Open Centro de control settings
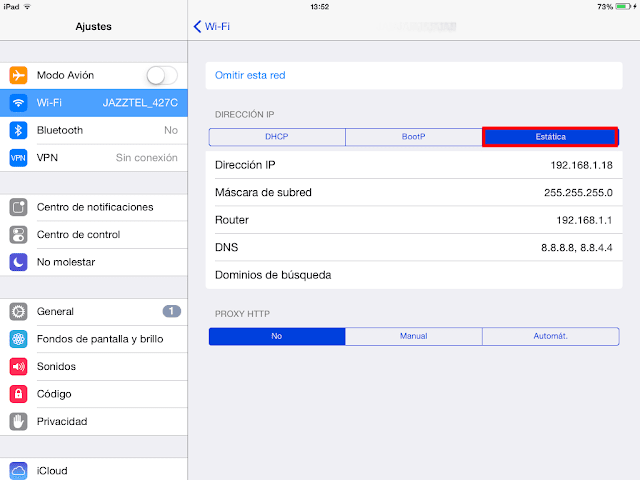 [x=94, y=235]
